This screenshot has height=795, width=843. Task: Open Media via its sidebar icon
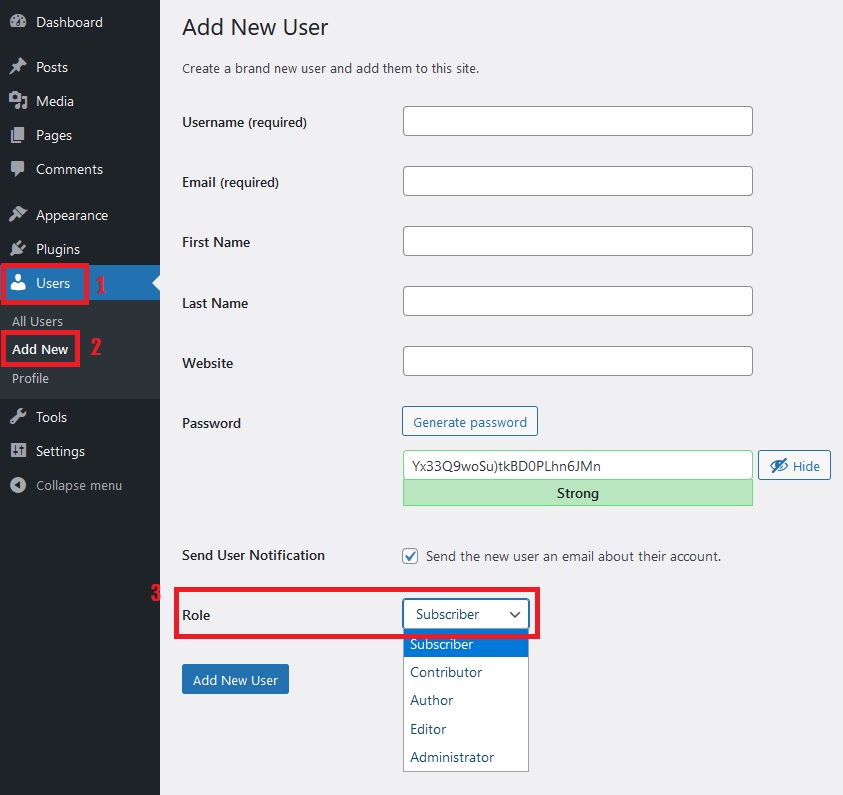coord(18,101)
